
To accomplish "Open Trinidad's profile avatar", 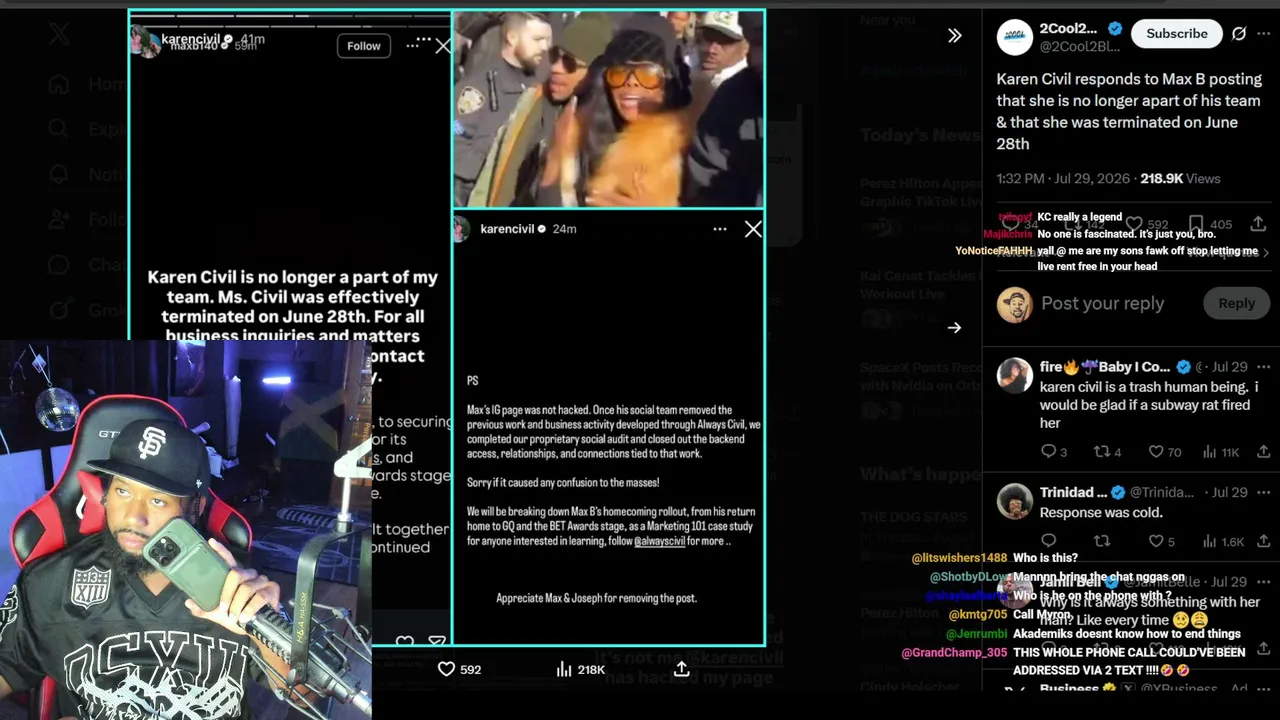I will [x=1015, y=501].
